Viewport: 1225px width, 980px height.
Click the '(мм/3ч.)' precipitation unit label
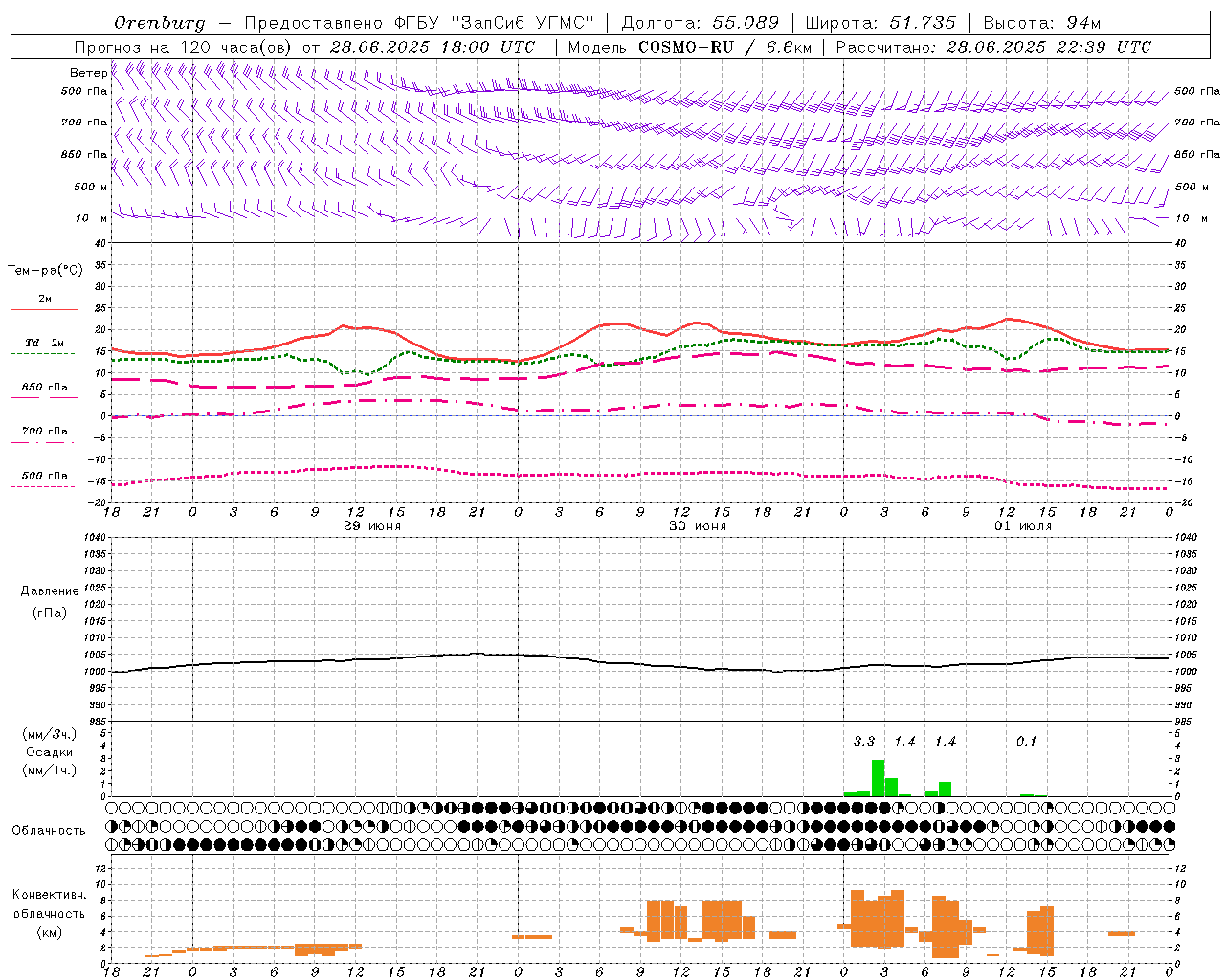tap(50, 734)
